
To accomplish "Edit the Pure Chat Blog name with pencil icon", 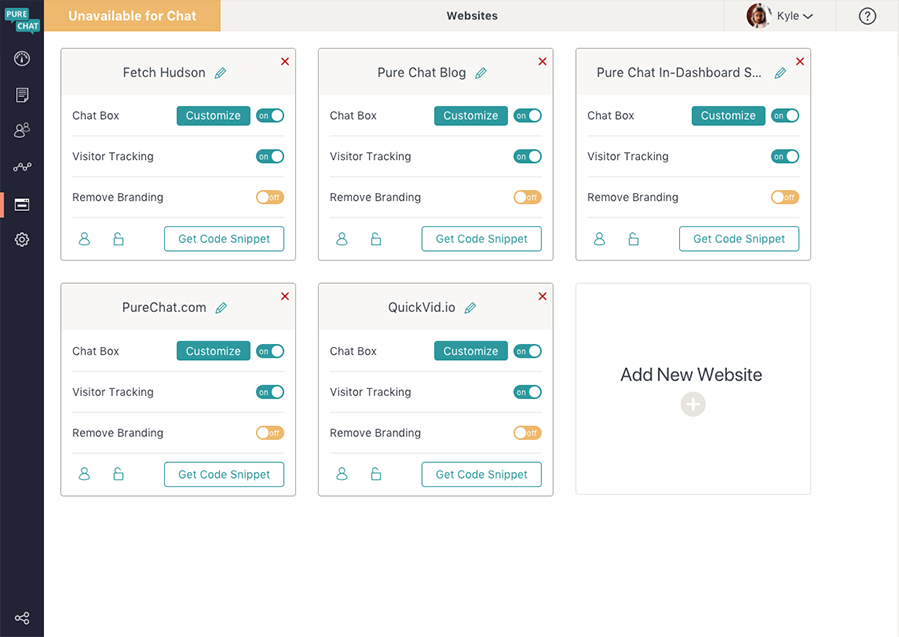I will click(481, 73).
